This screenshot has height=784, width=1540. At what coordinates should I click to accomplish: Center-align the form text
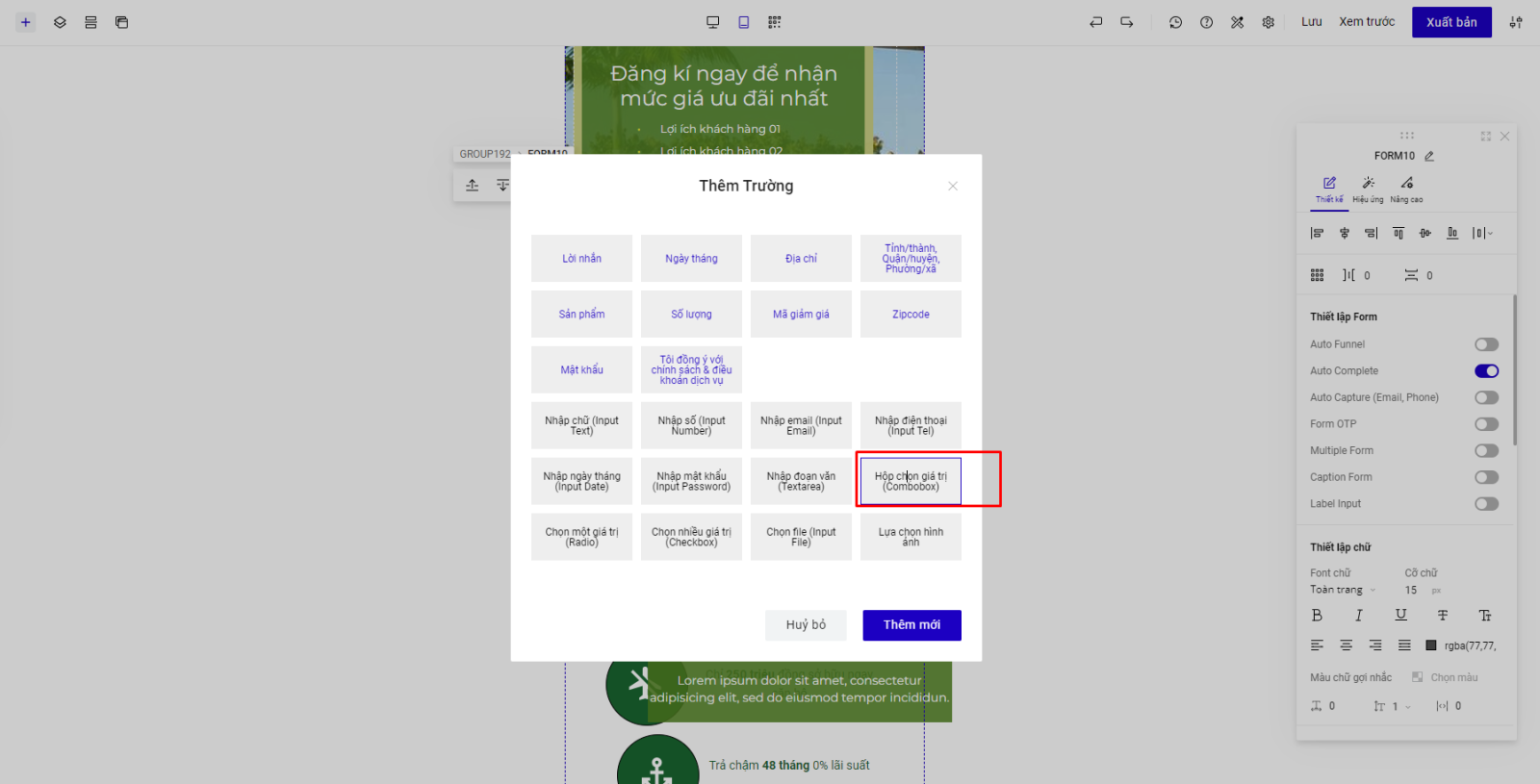1346,645
